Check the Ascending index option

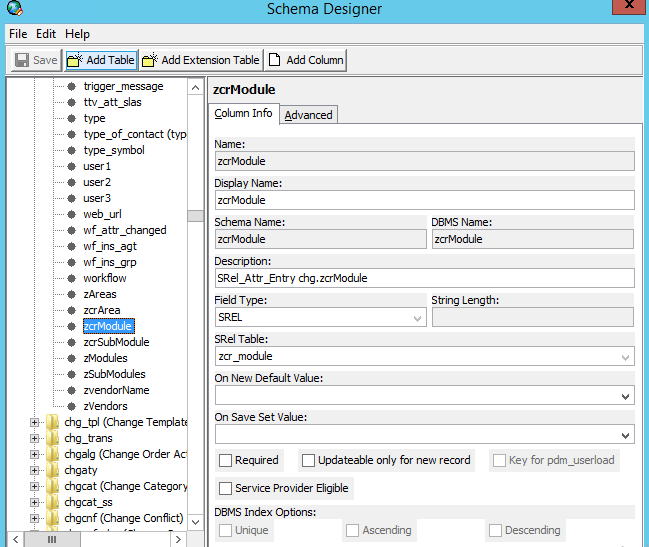(x=352, y=530)
